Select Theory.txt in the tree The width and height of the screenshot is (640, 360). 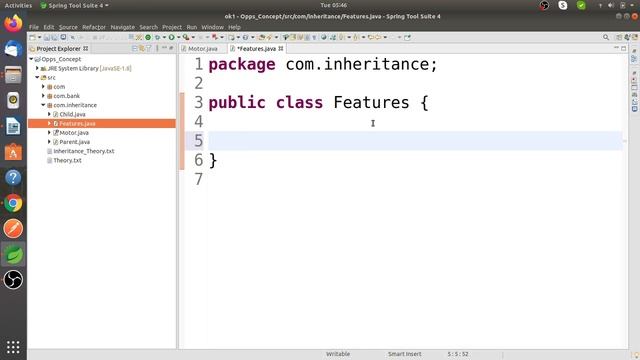click(x=67, y=160)
